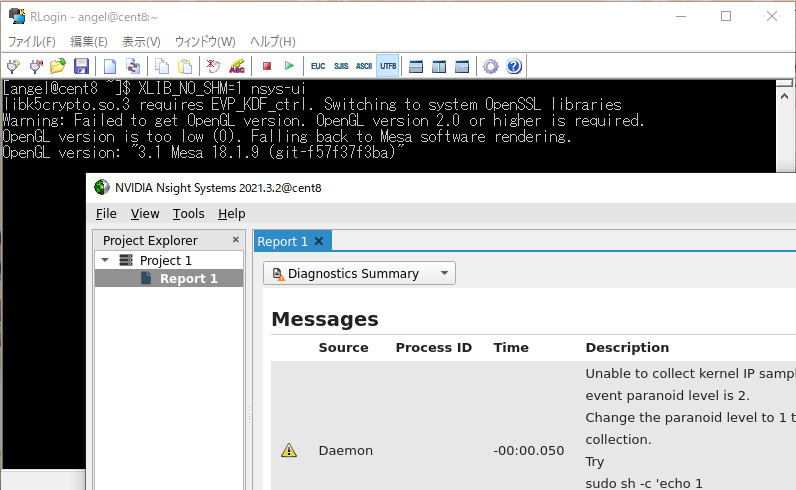Switch encoding to ASCII
This screenshot has width=796, height=490.
pyautogui.click(x=364, y=66)
